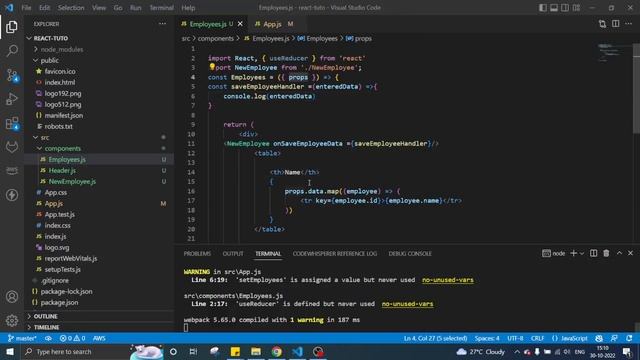Open the Selection menu
The image size is (640, 360).
(71, 8)
